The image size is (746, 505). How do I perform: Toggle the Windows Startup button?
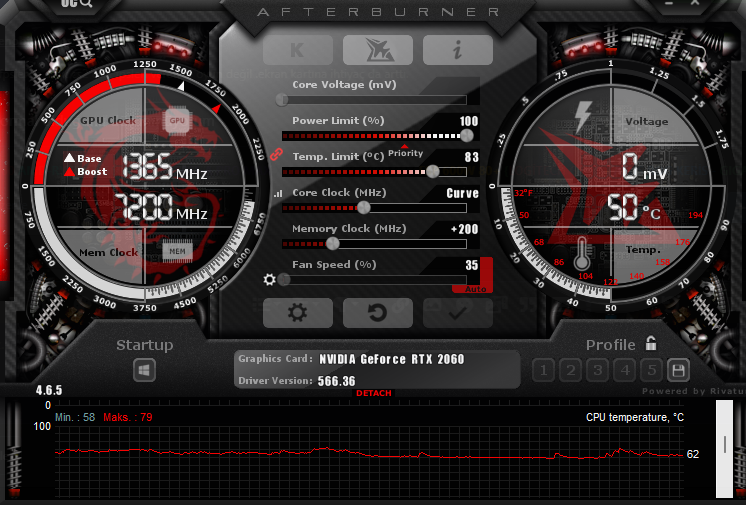tap(145, 370)
